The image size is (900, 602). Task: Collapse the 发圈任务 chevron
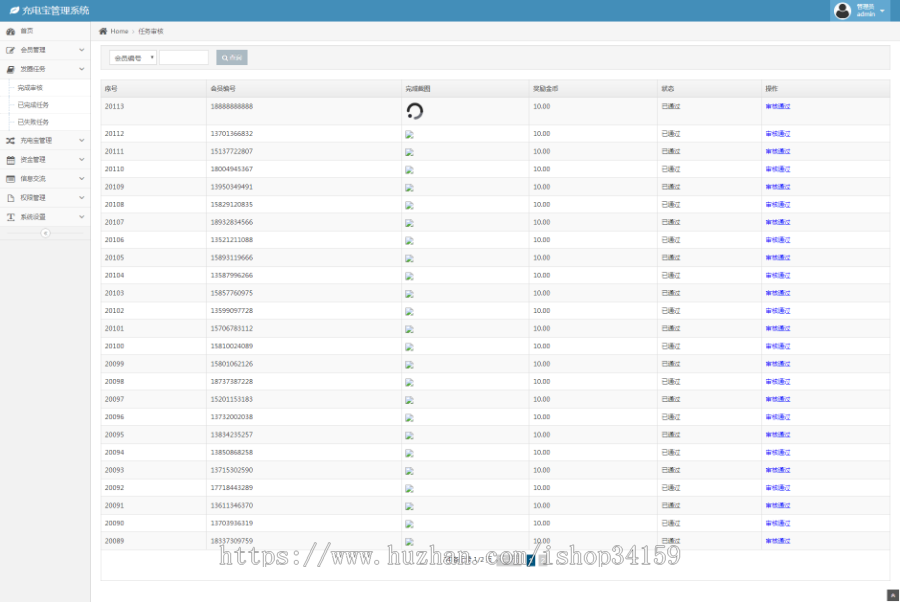click(x=82, y=69)
